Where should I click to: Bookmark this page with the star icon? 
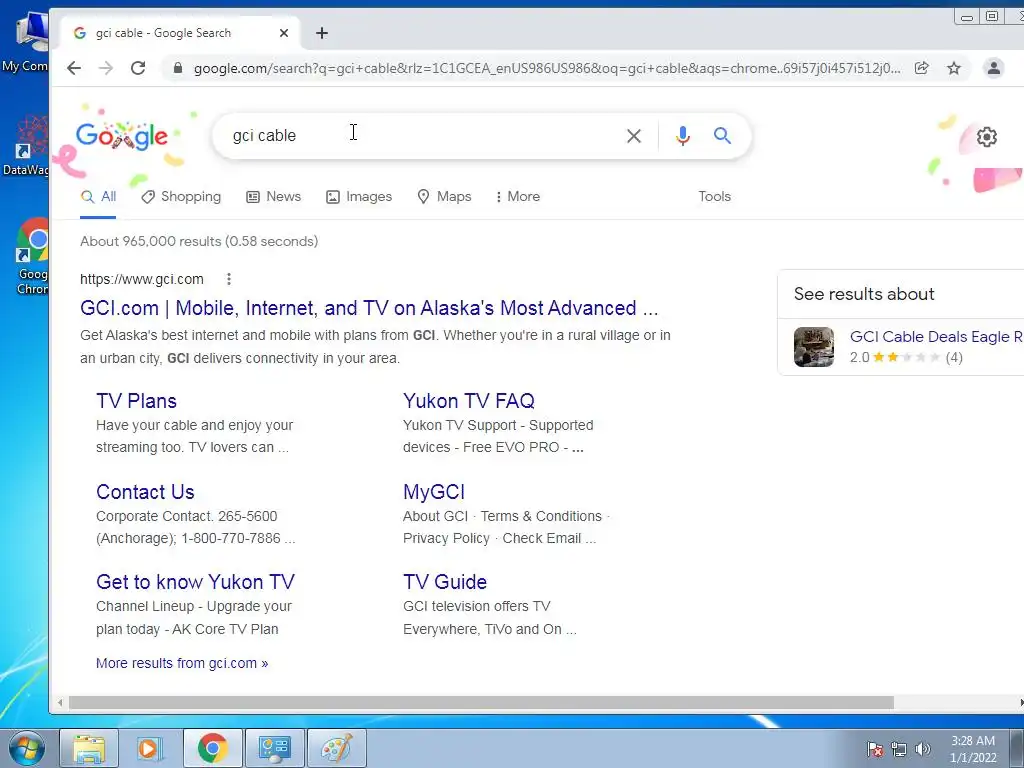(x=954, y=68)
